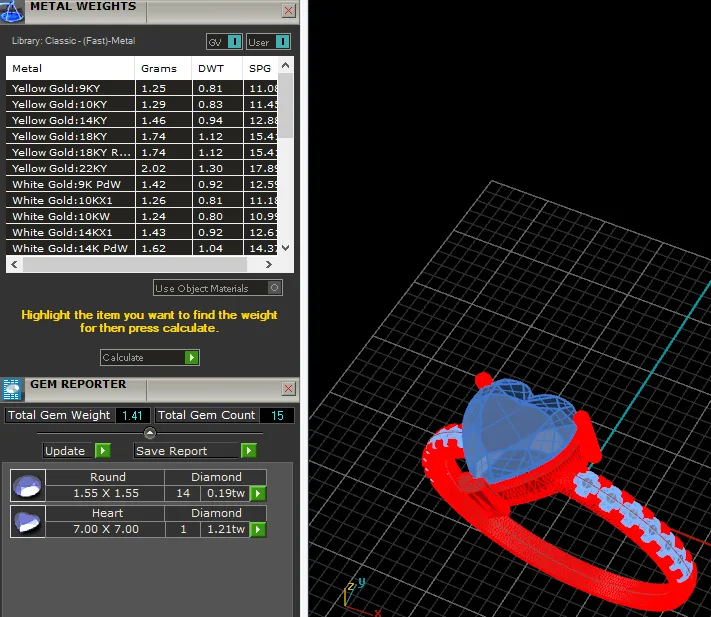
Task: Click the Metal column header
Action: pos(70,68)
